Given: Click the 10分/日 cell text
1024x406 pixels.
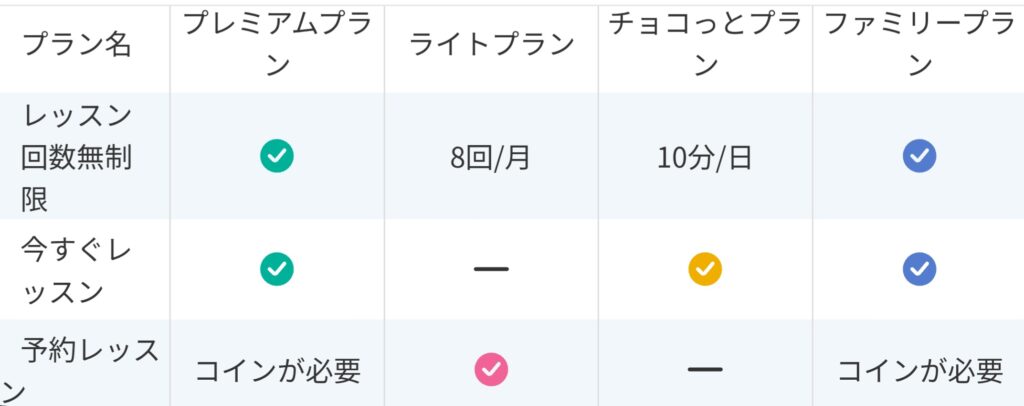Looking at the screenshot, I should tap(705, 158).
